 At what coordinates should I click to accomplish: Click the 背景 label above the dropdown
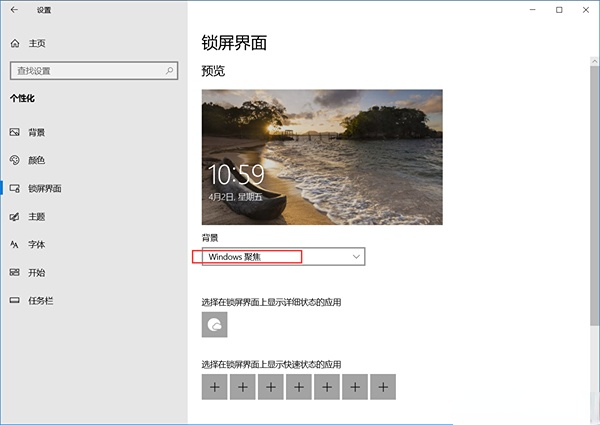coord(210,238)
